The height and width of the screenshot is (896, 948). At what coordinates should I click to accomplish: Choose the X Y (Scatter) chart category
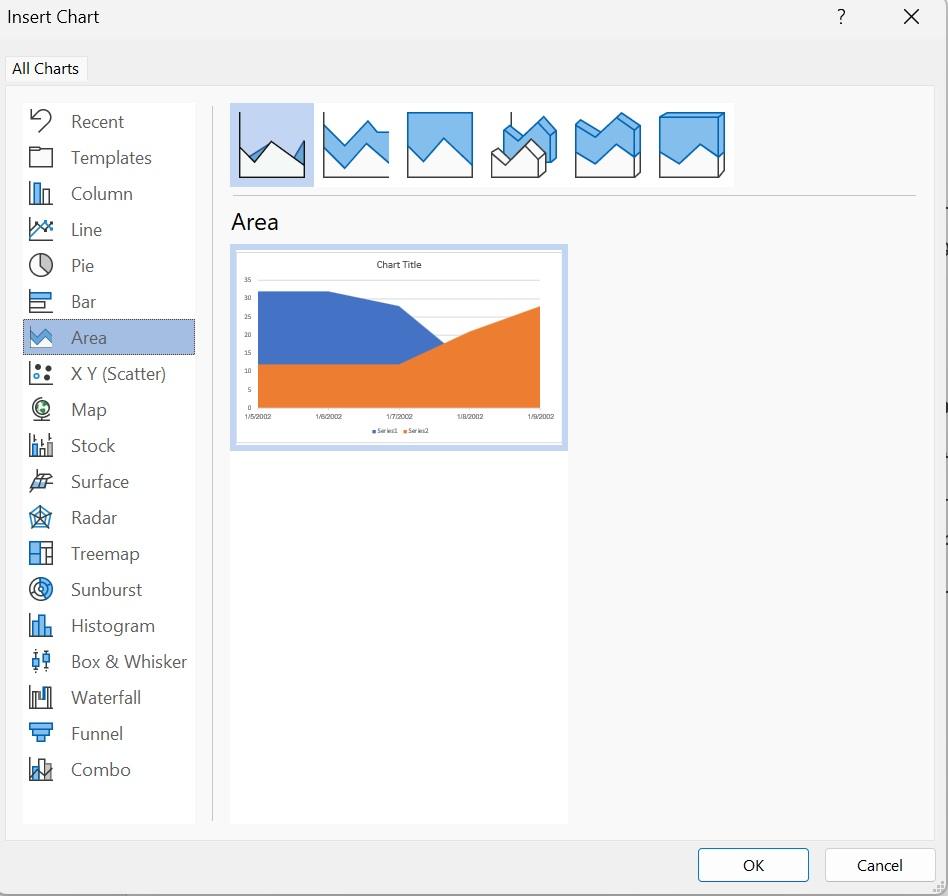click(x=118, y=374)
